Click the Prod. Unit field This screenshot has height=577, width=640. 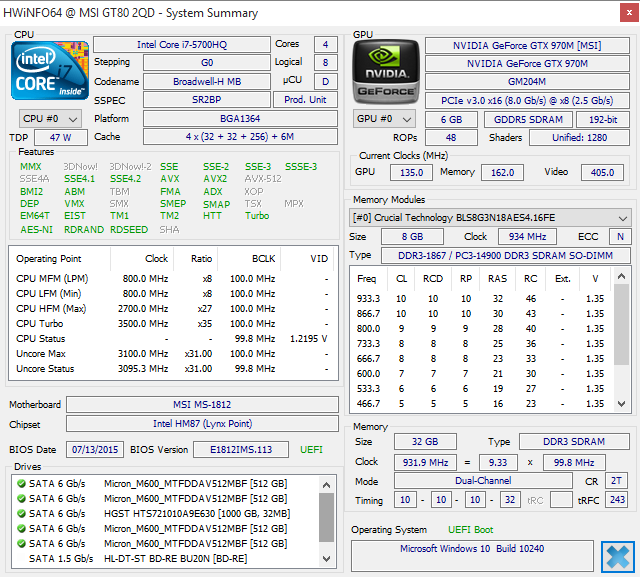pos(305,100)
